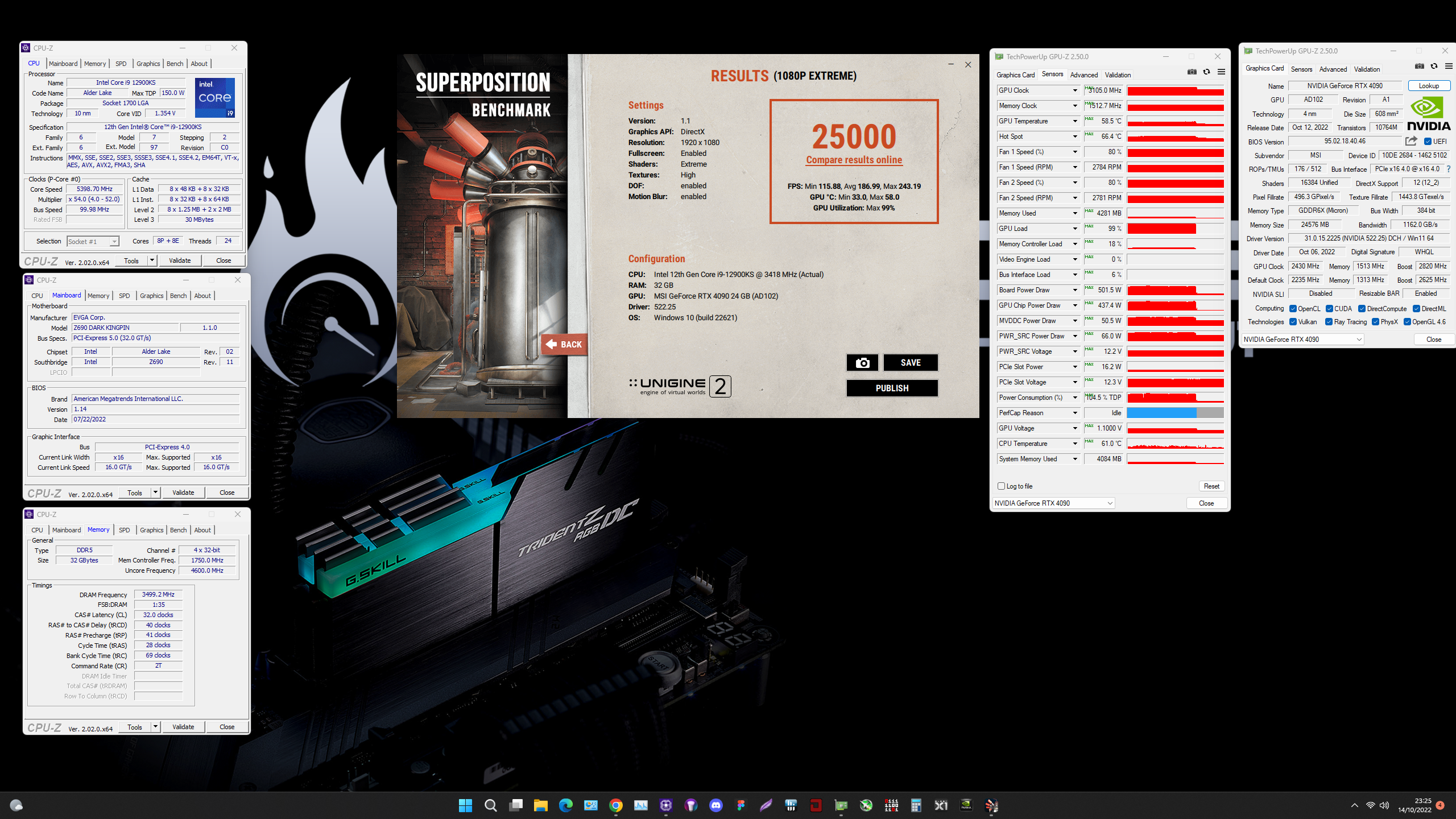The width and height of the screenshot is (1456, 819).
Task: Click the BIOS share/export icon in GPU-Z
Action: (1411, 141)
